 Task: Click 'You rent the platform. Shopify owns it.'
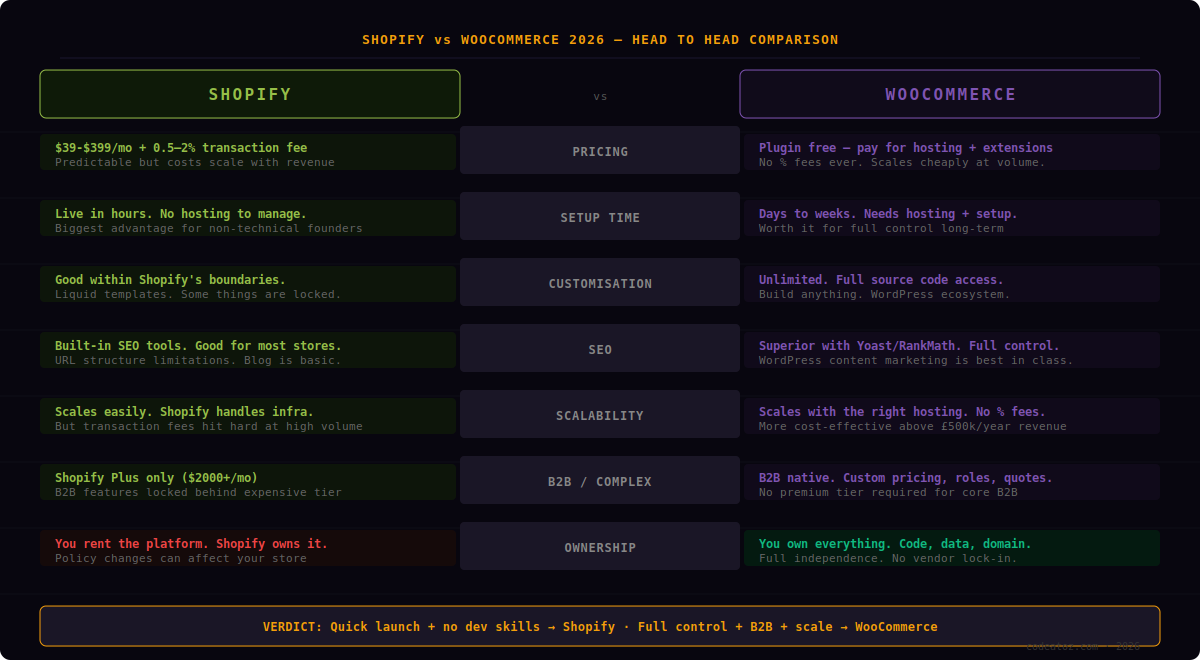(x=191, y=543)
